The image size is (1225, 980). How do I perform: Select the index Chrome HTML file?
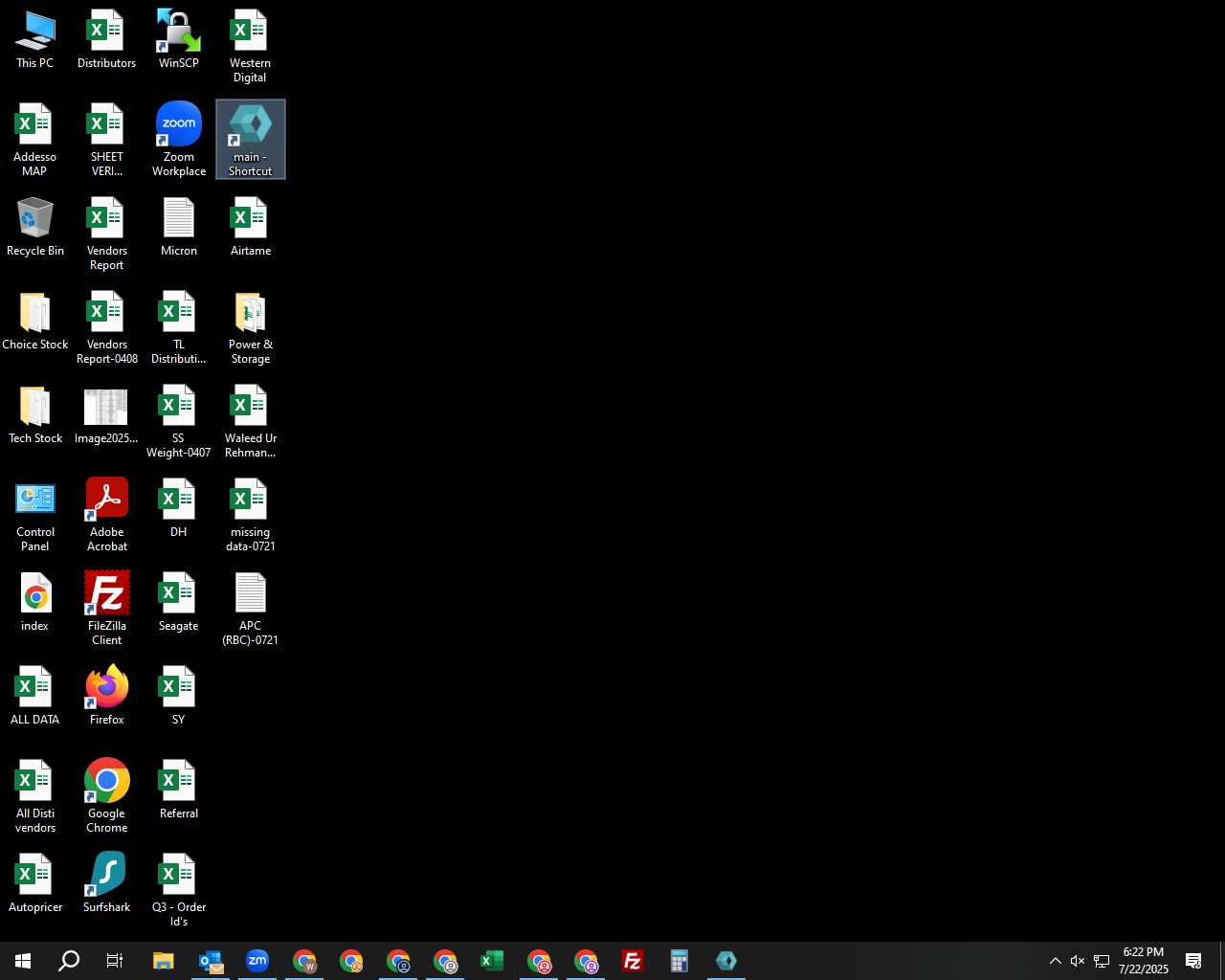35,603
